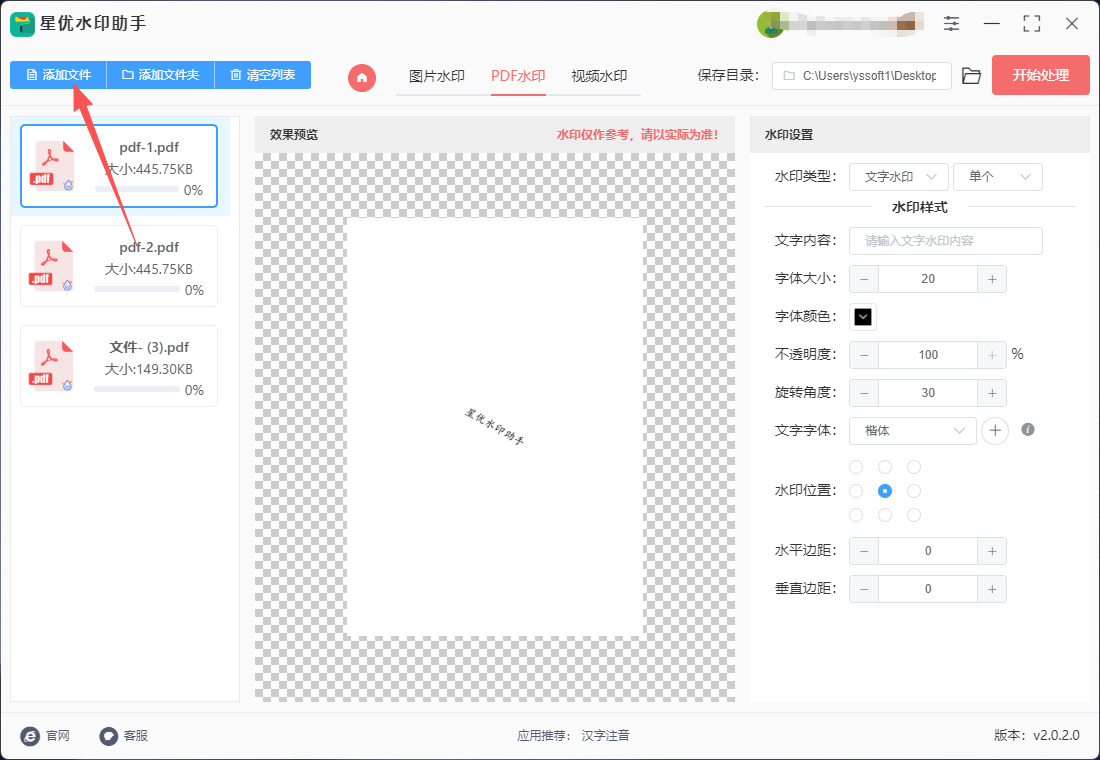Image resolution: width=1100 pixels, height=760 pixels.
Task: Click the pdf-2.pdf progress bar
Action: [x=137, y=289]
